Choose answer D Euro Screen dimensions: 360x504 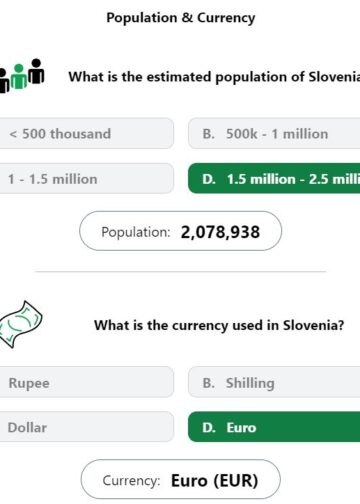274,427
